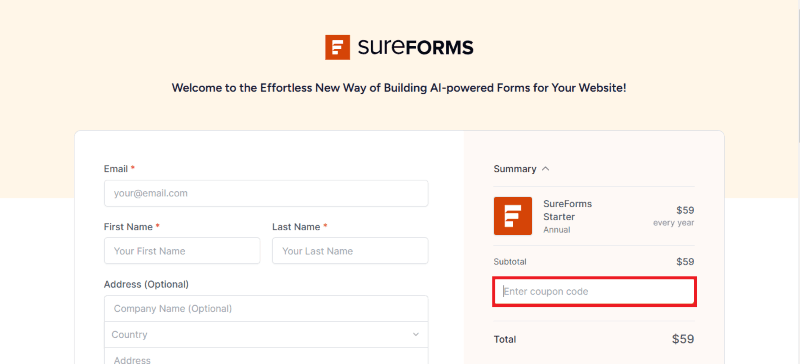
Task: Open the Country dropdown arrow
Action: point(416,335)
